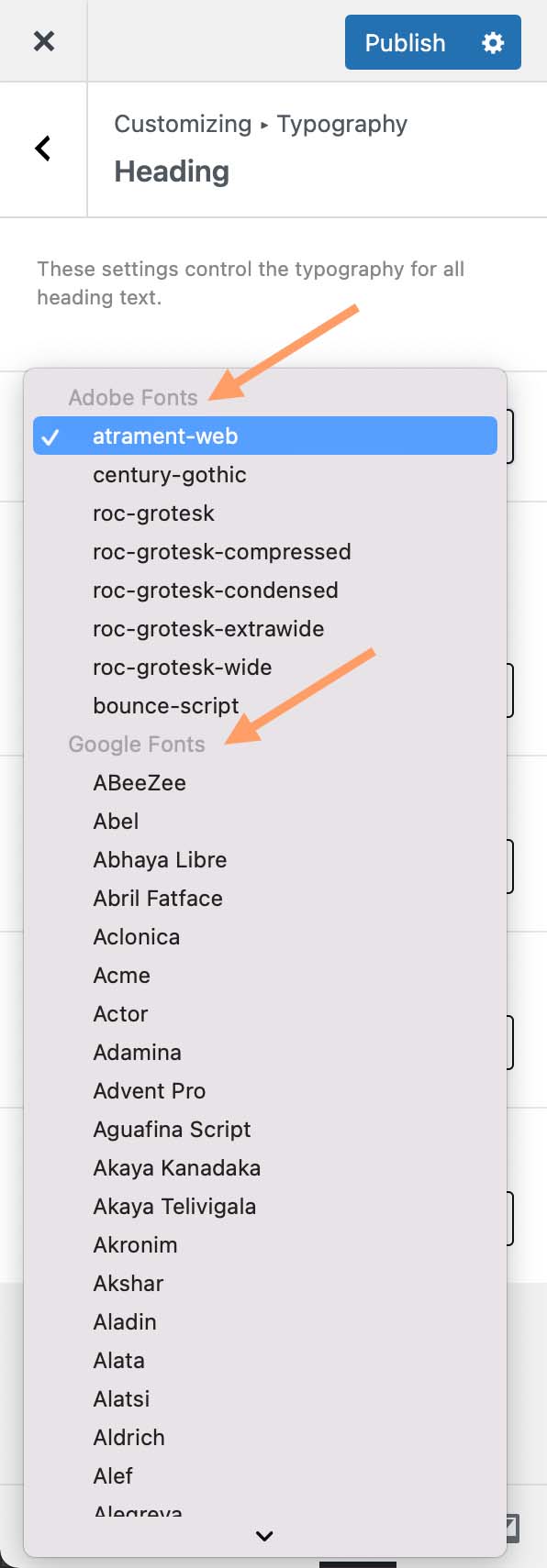Pick ABeeZee under Google Fonts
The width and height of the screenshot is (547, 1568).
tap(140, 782)
